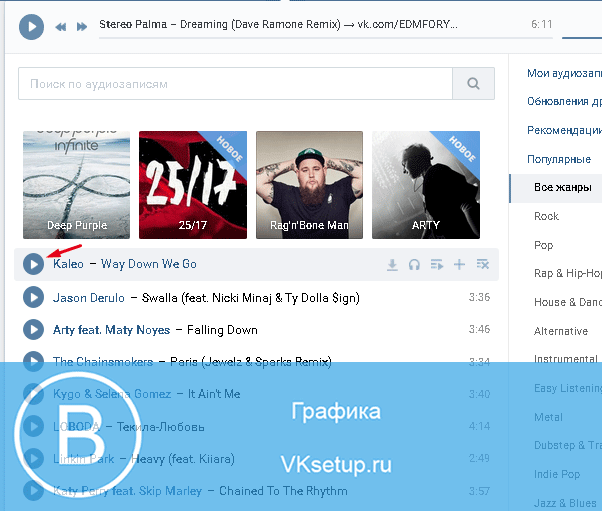Click the main play button in the player header
Screen dimensions: 602x511
pyautogui.click(x=31, y=27)
